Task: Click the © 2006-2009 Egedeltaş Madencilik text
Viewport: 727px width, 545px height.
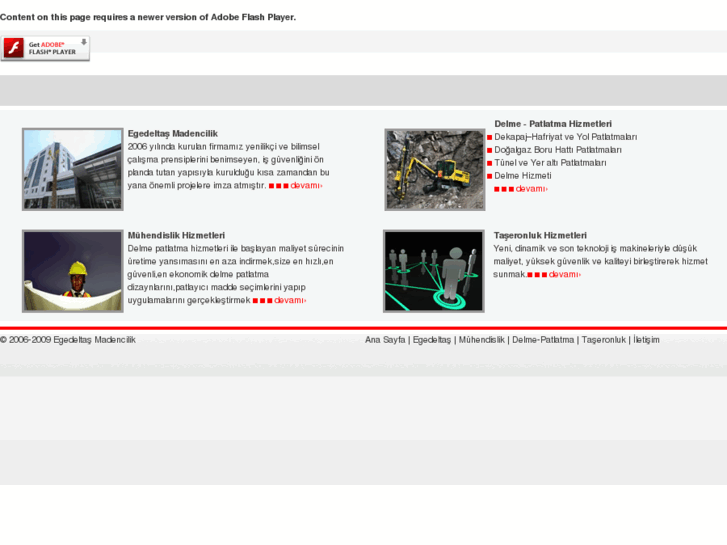Action: [68, 340]
